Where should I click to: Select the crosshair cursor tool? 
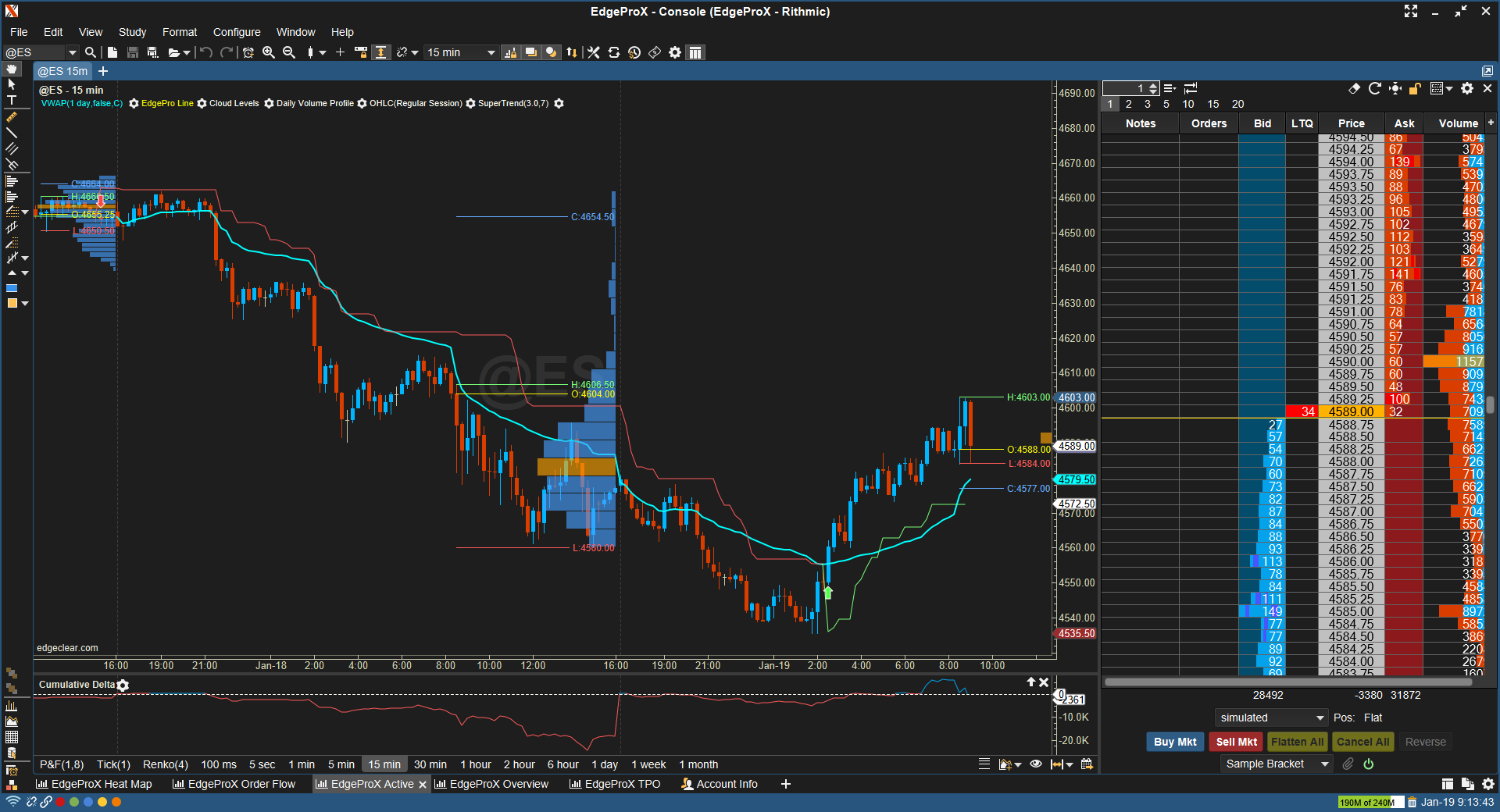340,52
